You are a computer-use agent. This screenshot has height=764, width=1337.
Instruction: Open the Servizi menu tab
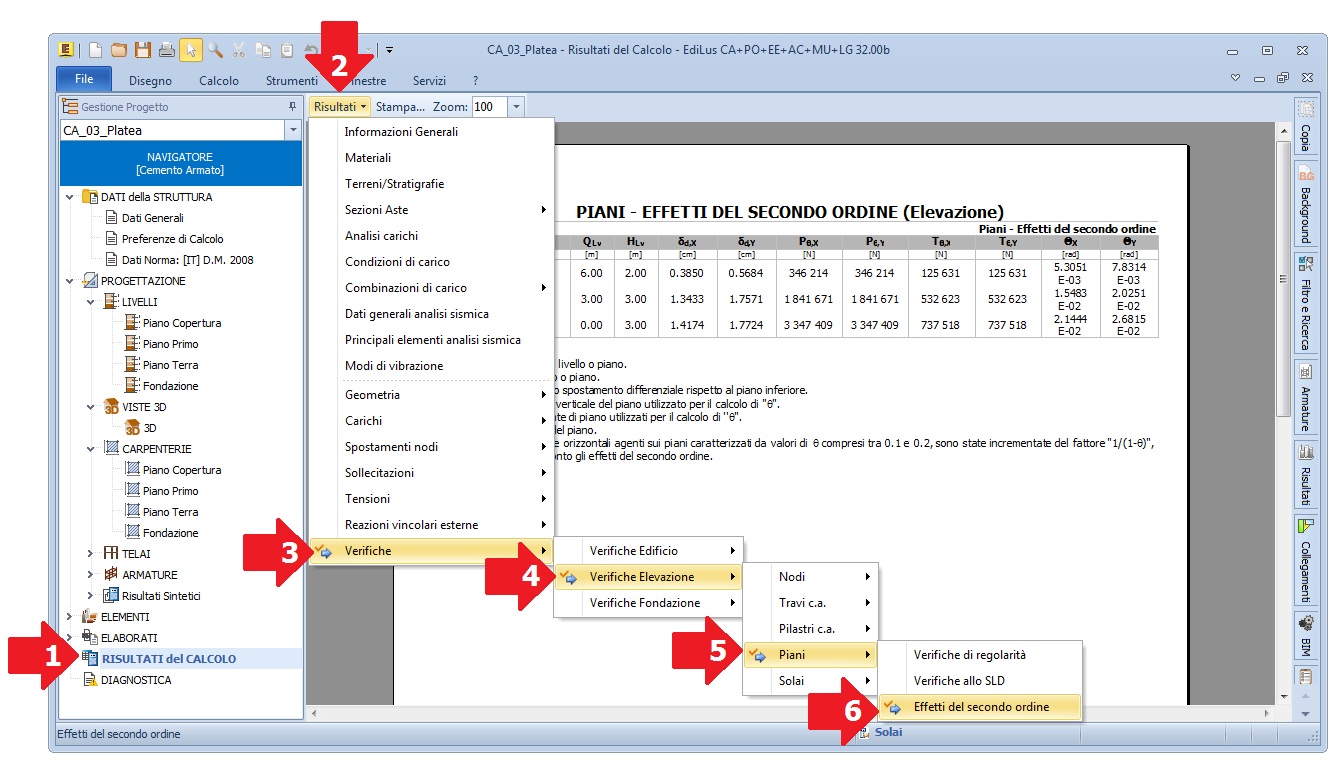pyautogui.click(x=429, y=81)
